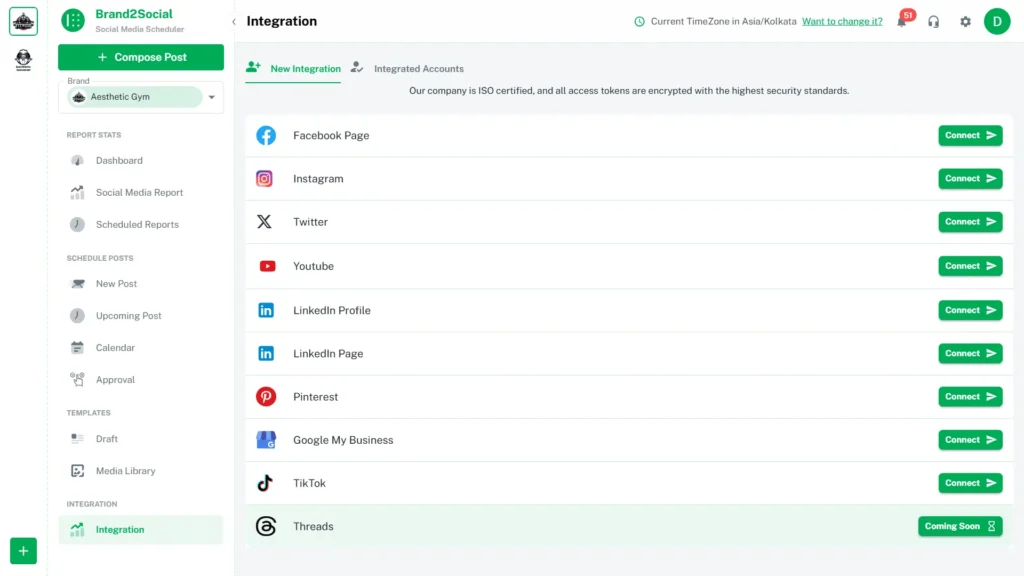Click the TikTok logo icon

[x=264, y=483]
